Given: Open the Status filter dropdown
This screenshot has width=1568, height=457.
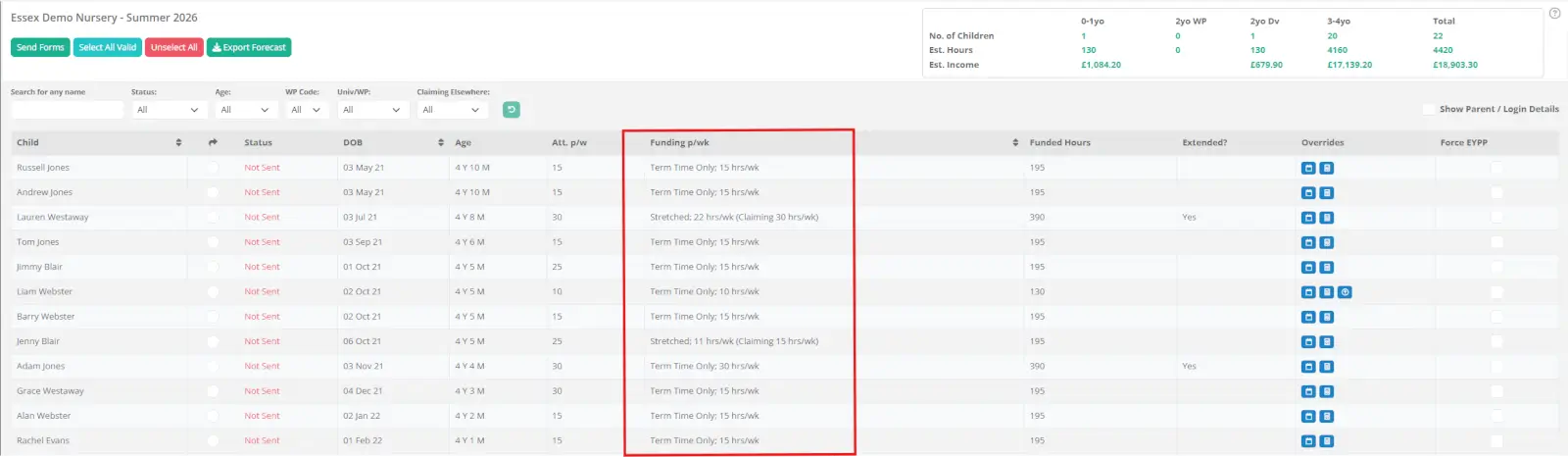Looking at the screenshot, I should click(x=169, y=110).
